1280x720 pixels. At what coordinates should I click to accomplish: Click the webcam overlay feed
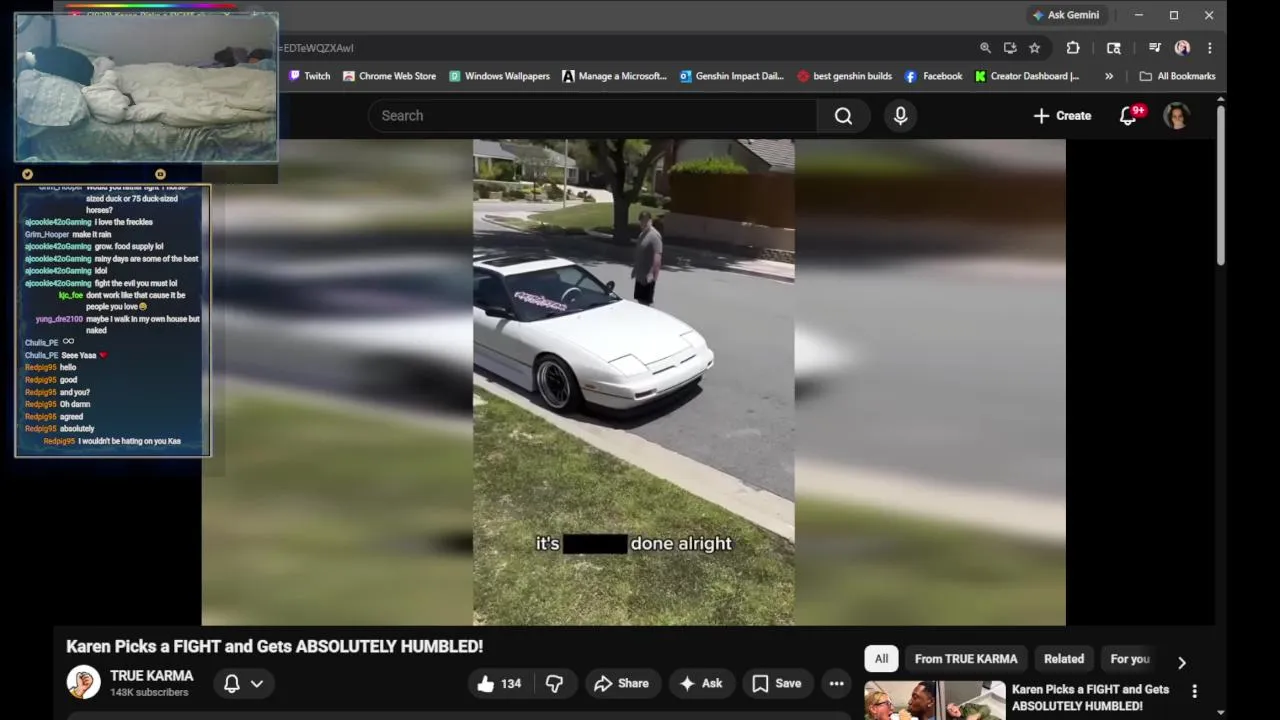tap(146, 87)
